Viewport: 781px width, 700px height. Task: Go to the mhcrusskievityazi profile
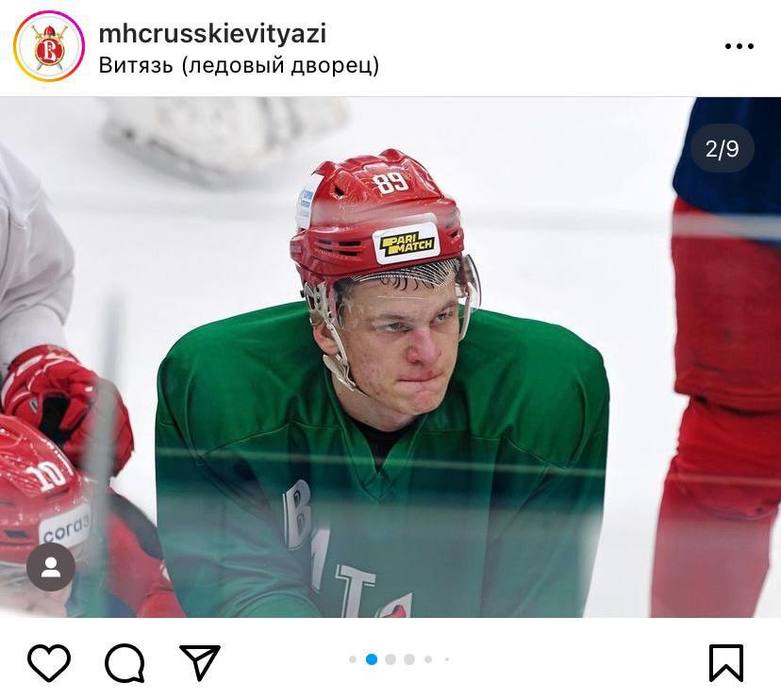pos(213,34)
